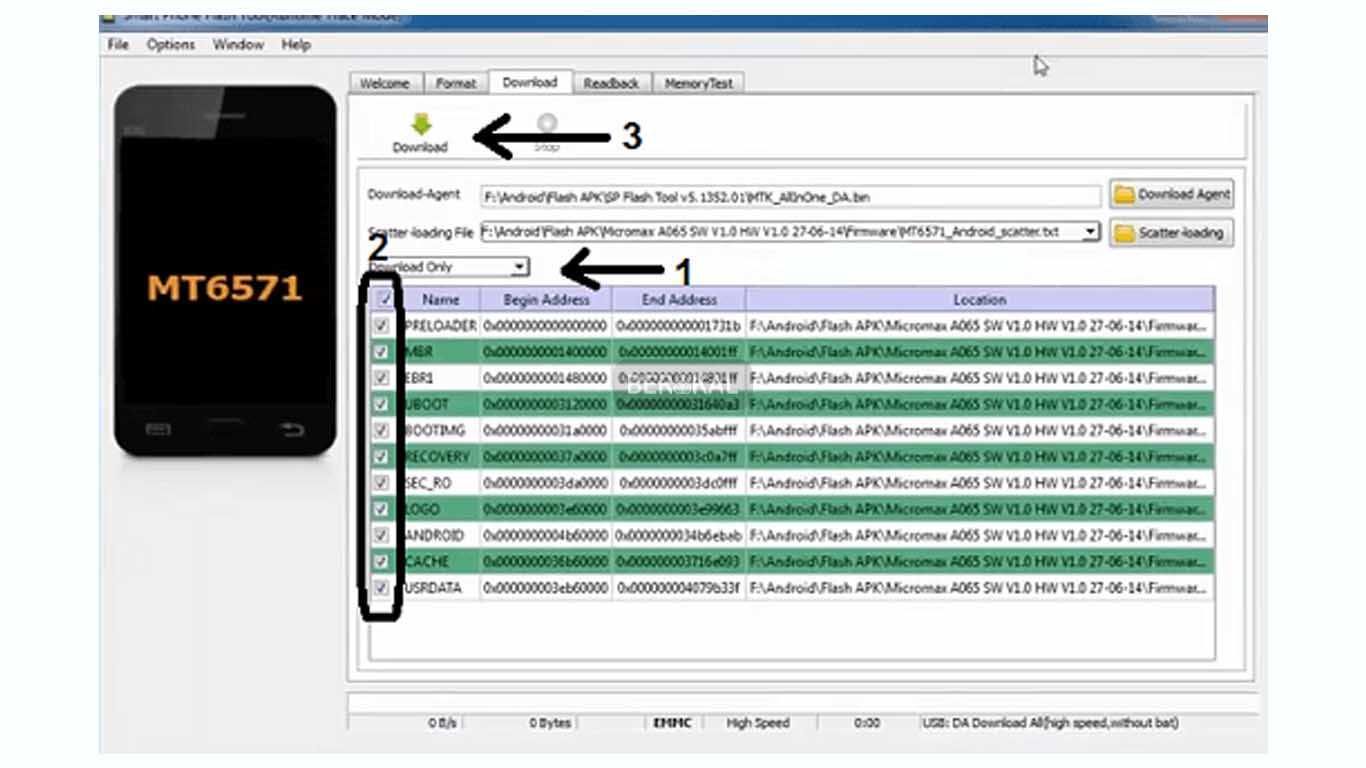The height and width of the screenshot is (768, 1366).
Task: Click the green Download arrow icon
Action: tap(420, 125)
